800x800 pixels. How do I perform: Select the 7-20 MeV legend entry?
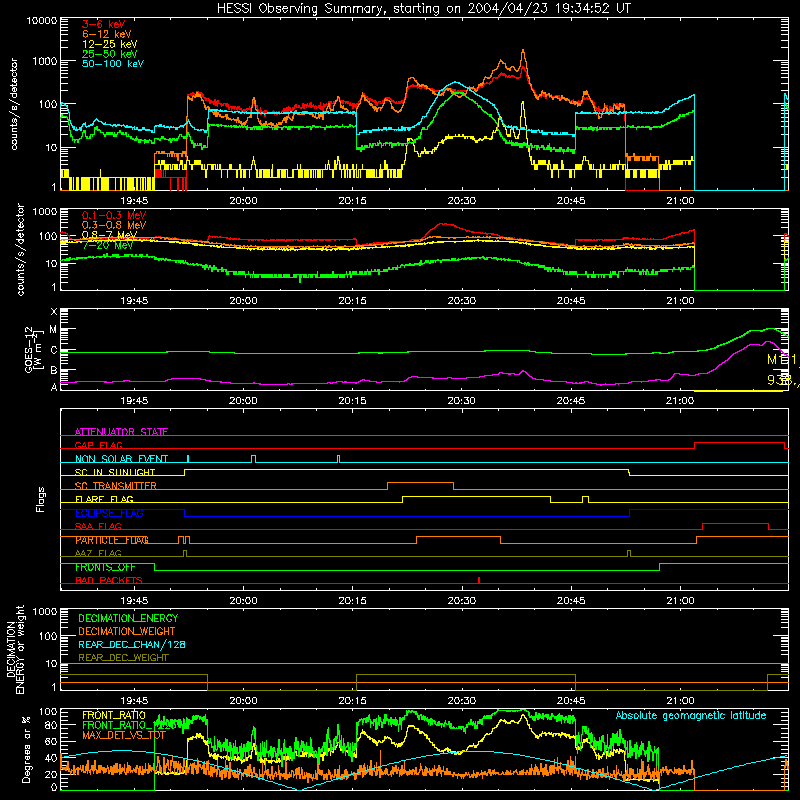point(107,245)
